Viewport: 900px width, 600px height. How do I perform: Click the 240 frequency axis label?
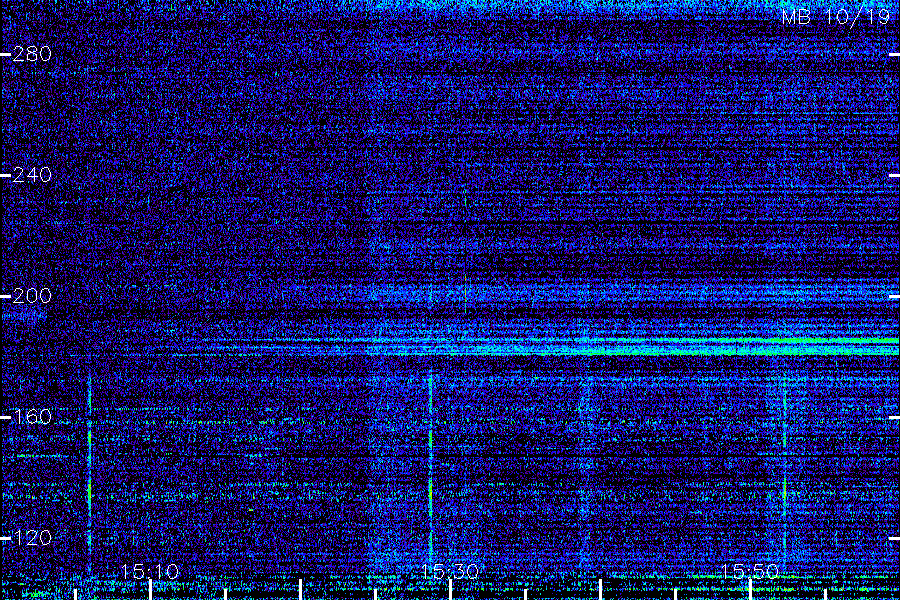click(x=32, y=175)
